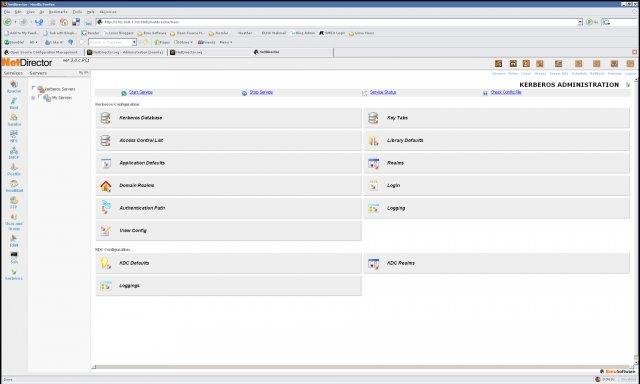Open the NFS service in sidebar
The width and height of the screenshot is (640, 384).
14,137
